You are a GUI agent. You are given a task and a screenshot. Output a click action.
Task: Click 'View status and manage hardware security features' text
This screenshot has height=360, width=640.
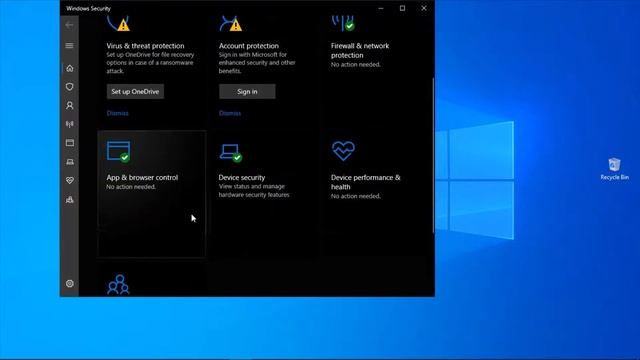coord(254,191)
